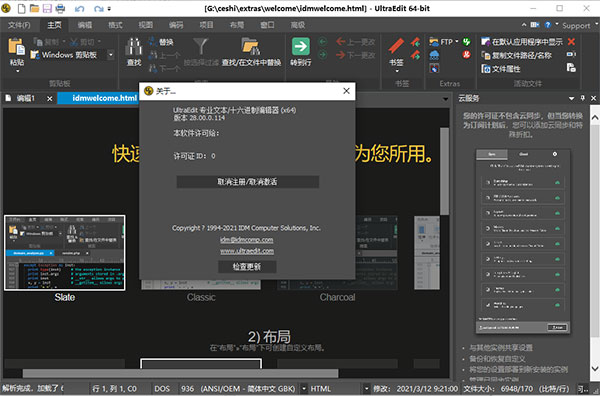Click the next bookmark icon beside 书签
The height and width of the screenshot is (396, 600).
tap(415, 55)
